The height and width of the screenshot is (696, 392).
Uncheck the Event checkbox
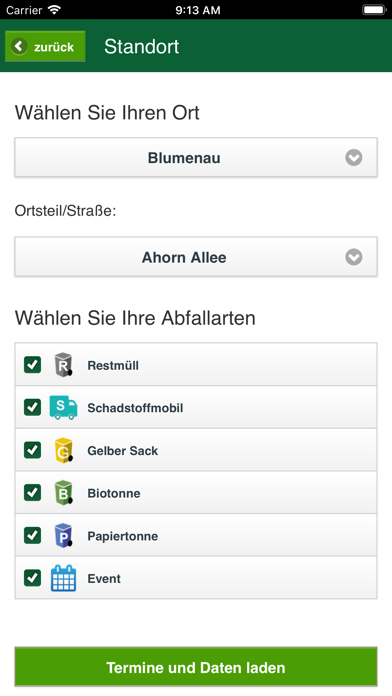[x=32, y=578]
